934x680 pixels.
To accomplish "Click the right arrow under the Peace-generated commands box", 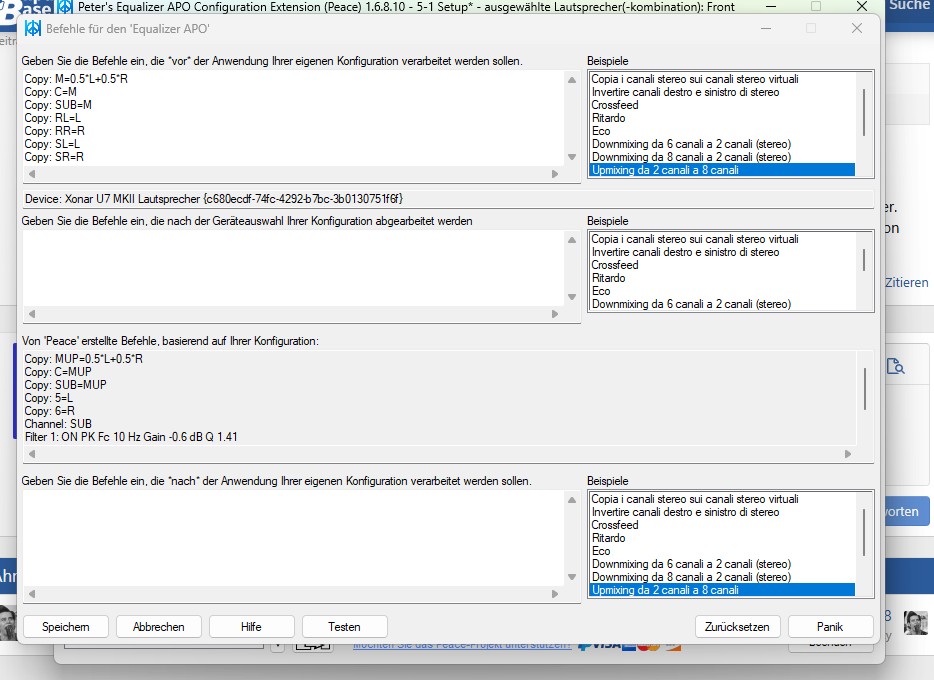I will (x=848, y=454).
